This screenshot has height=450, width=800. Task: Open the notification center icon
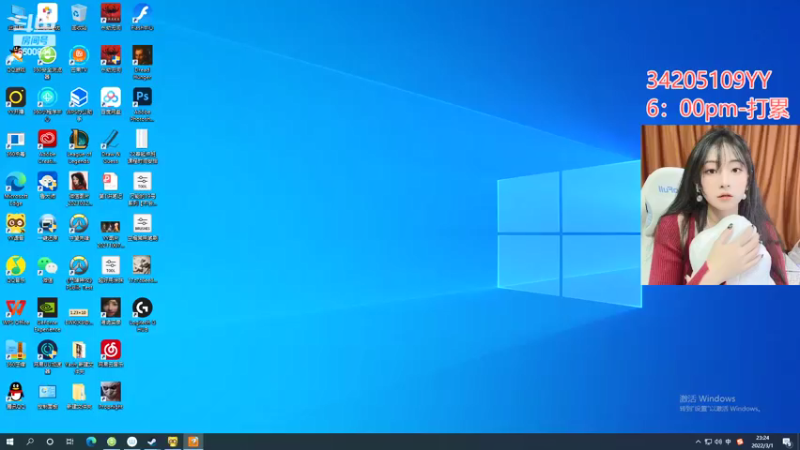787,442
